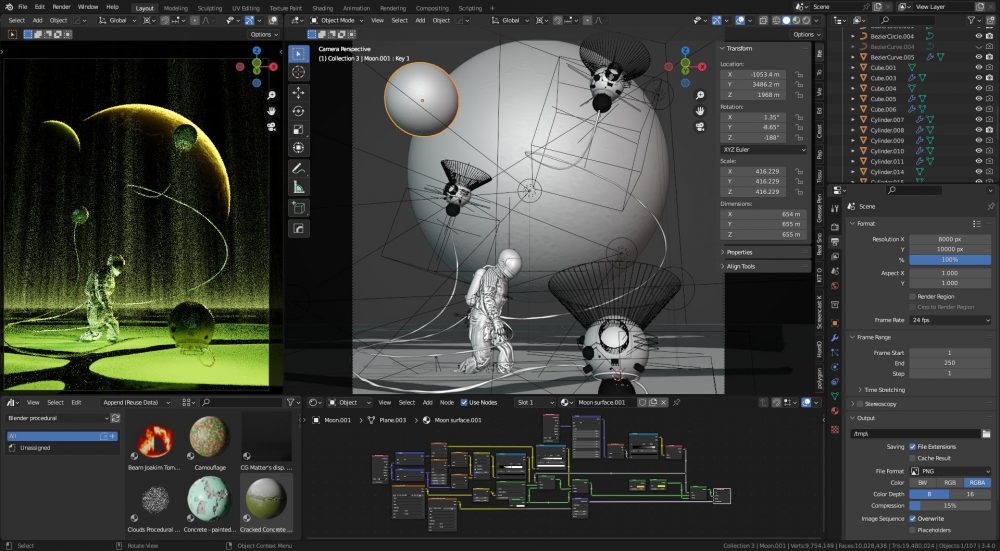Browse output path with folder icon
Viewport: 1000px width, 551px height.
coord(986,434)
